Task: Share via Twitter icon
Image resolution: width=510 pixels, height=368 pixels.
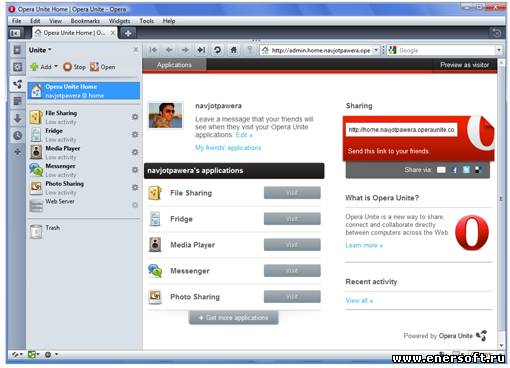Action: pyautogui.click(x=466, y=170)
